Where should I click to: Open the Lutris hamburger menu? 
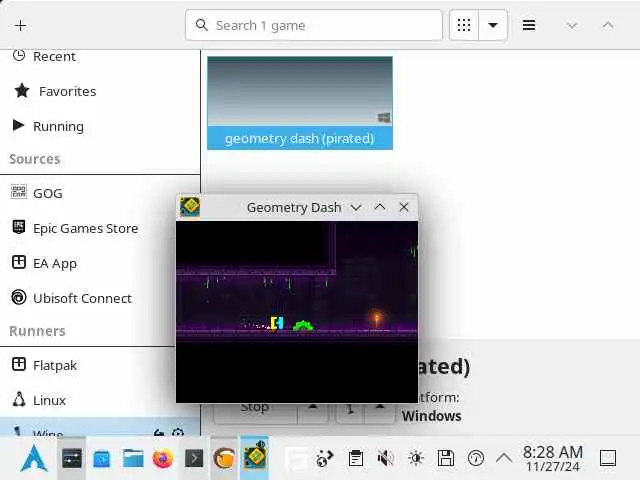click(529, 25)
